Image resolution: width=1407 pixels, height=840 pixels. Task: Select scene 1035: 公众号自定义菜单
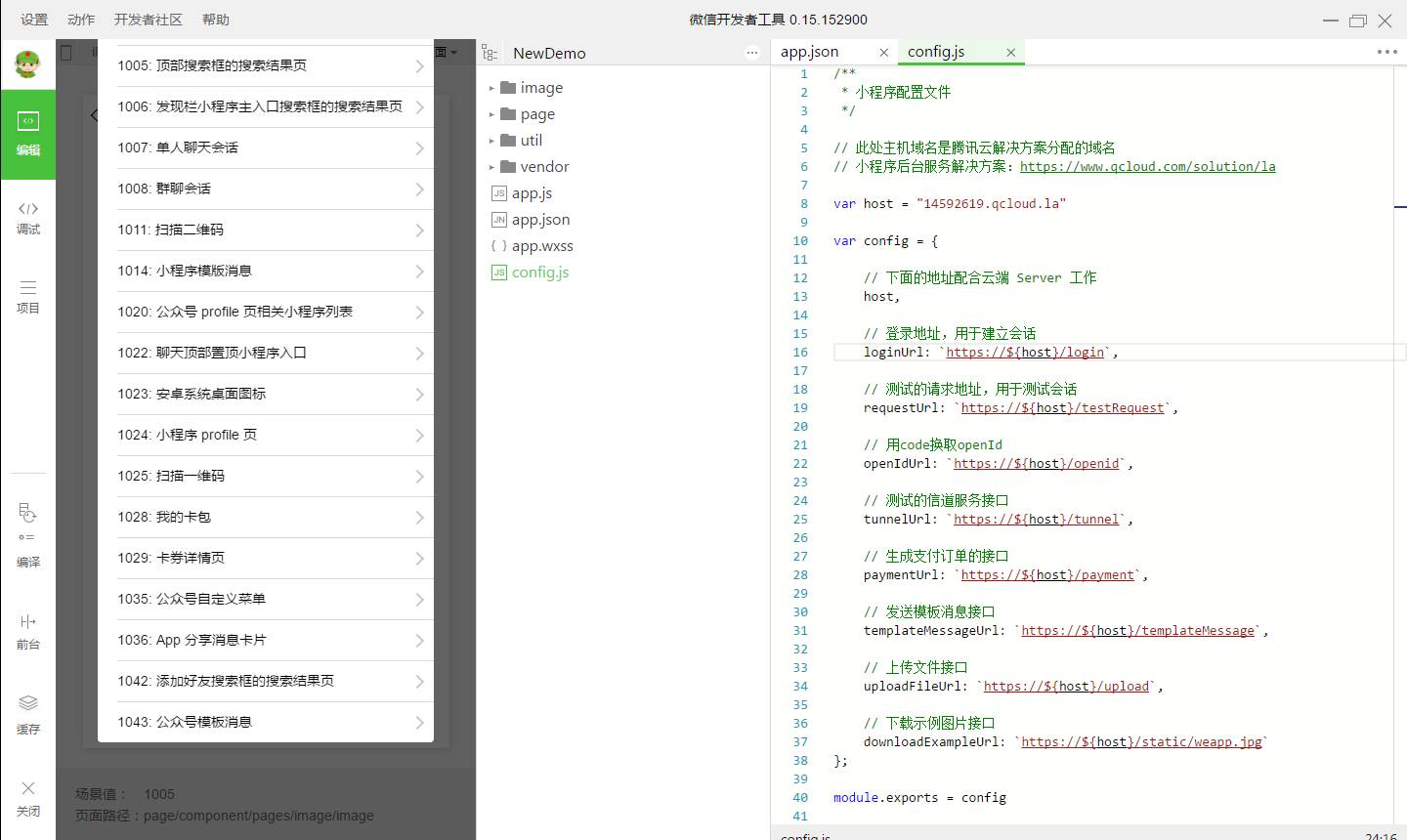(266, 599)
